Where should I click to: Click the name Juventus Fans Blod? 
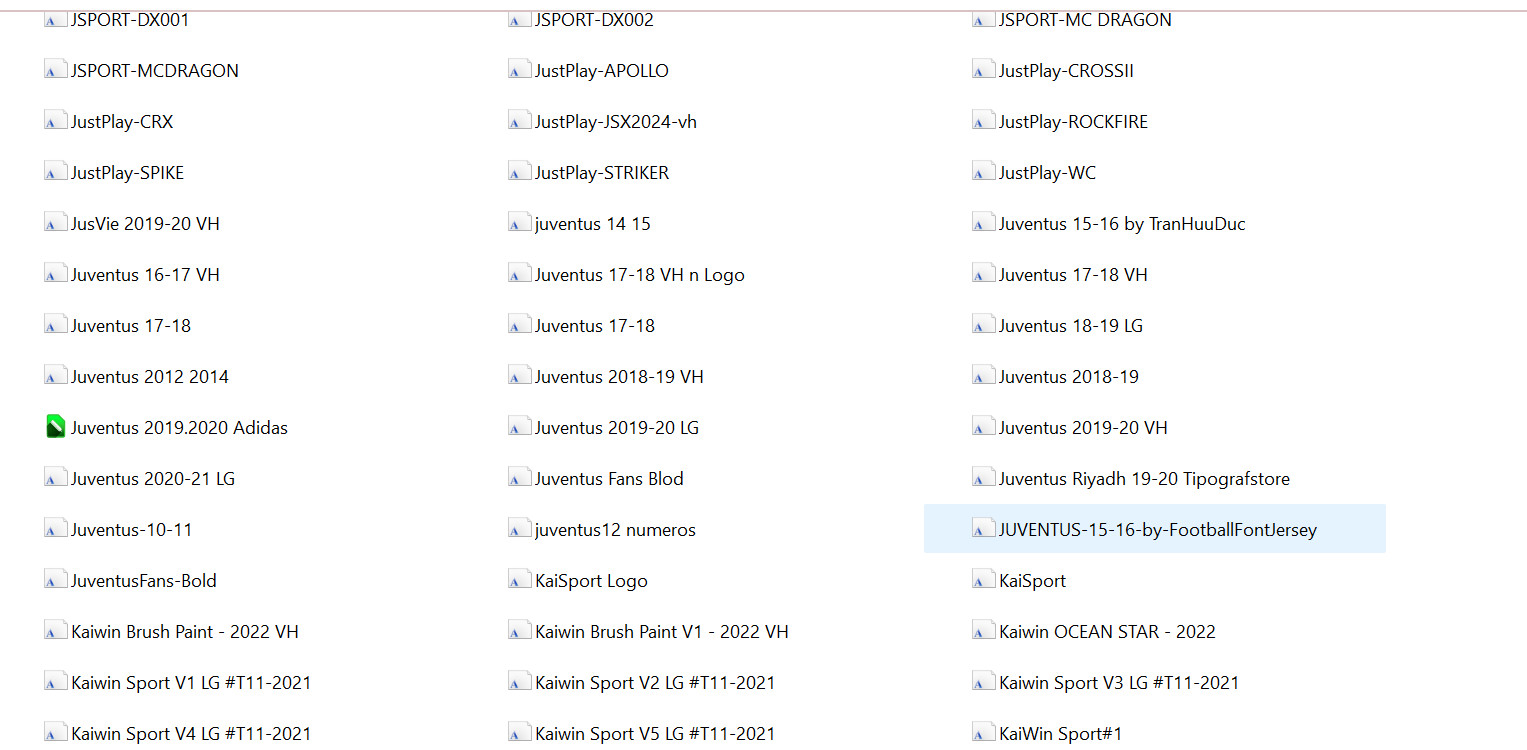tap(609, 479)
